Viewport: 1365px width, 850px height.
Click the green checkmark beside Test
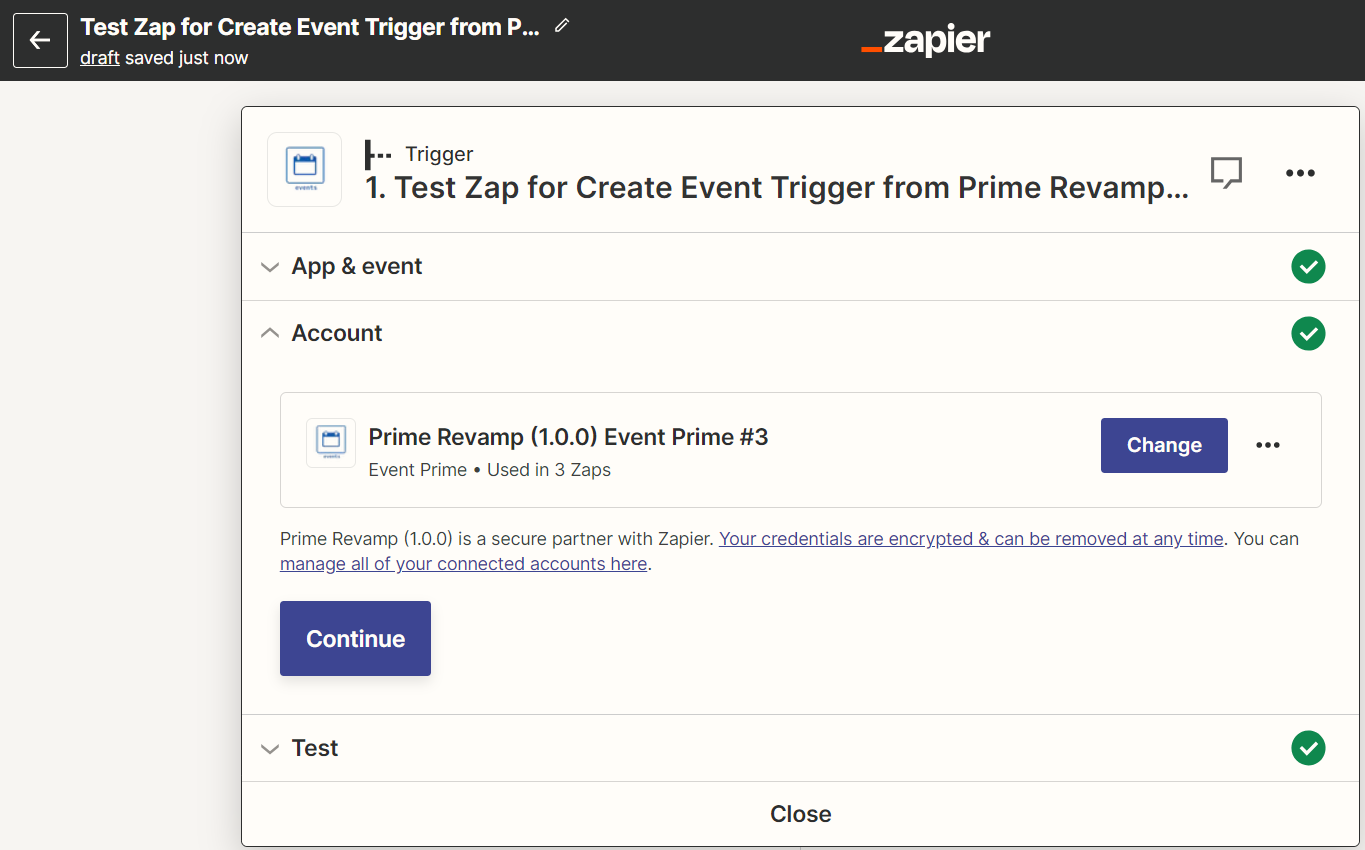tap(1308, 748)
